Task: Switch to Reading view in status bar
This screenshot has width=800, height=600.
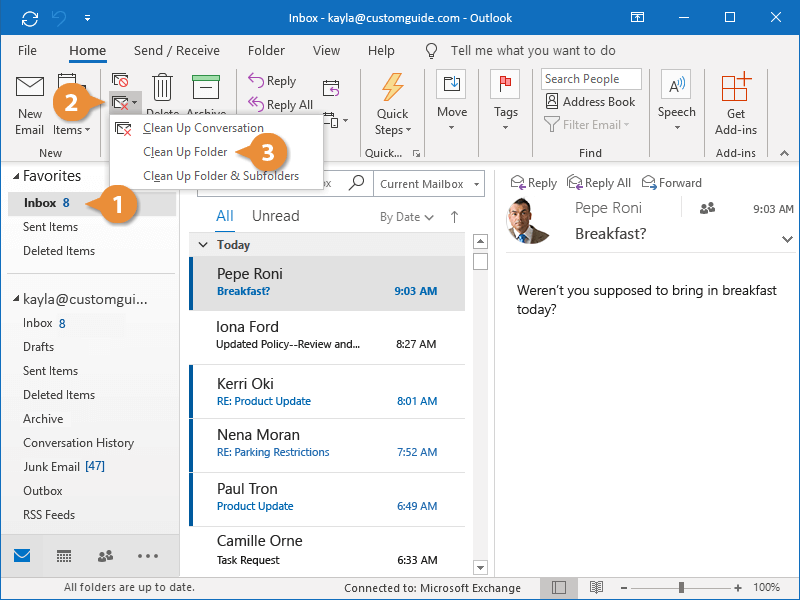Action: coord(596,588)
